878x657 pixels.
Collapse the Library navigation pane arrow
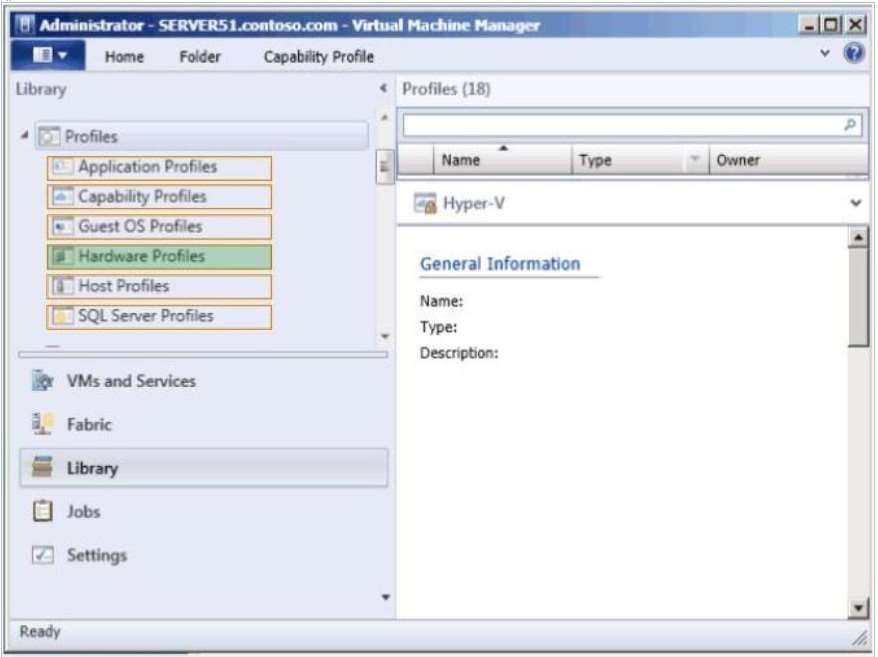point(384,88)
